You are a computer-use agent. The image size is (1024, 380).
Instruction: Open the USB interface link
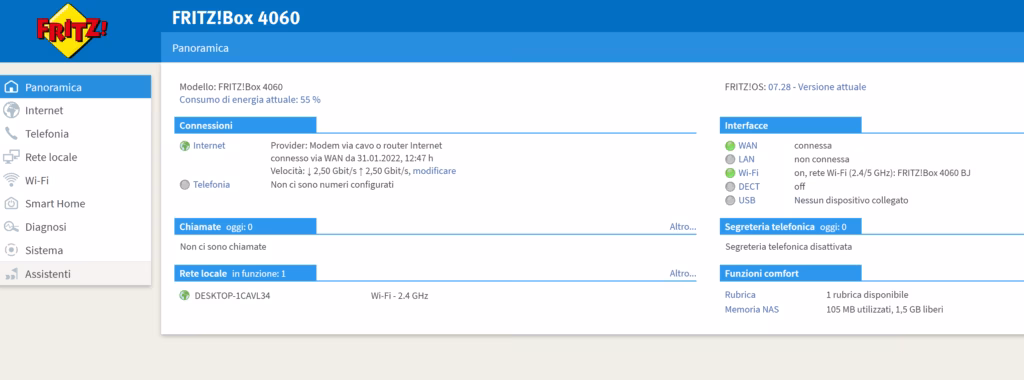[746, 200]
